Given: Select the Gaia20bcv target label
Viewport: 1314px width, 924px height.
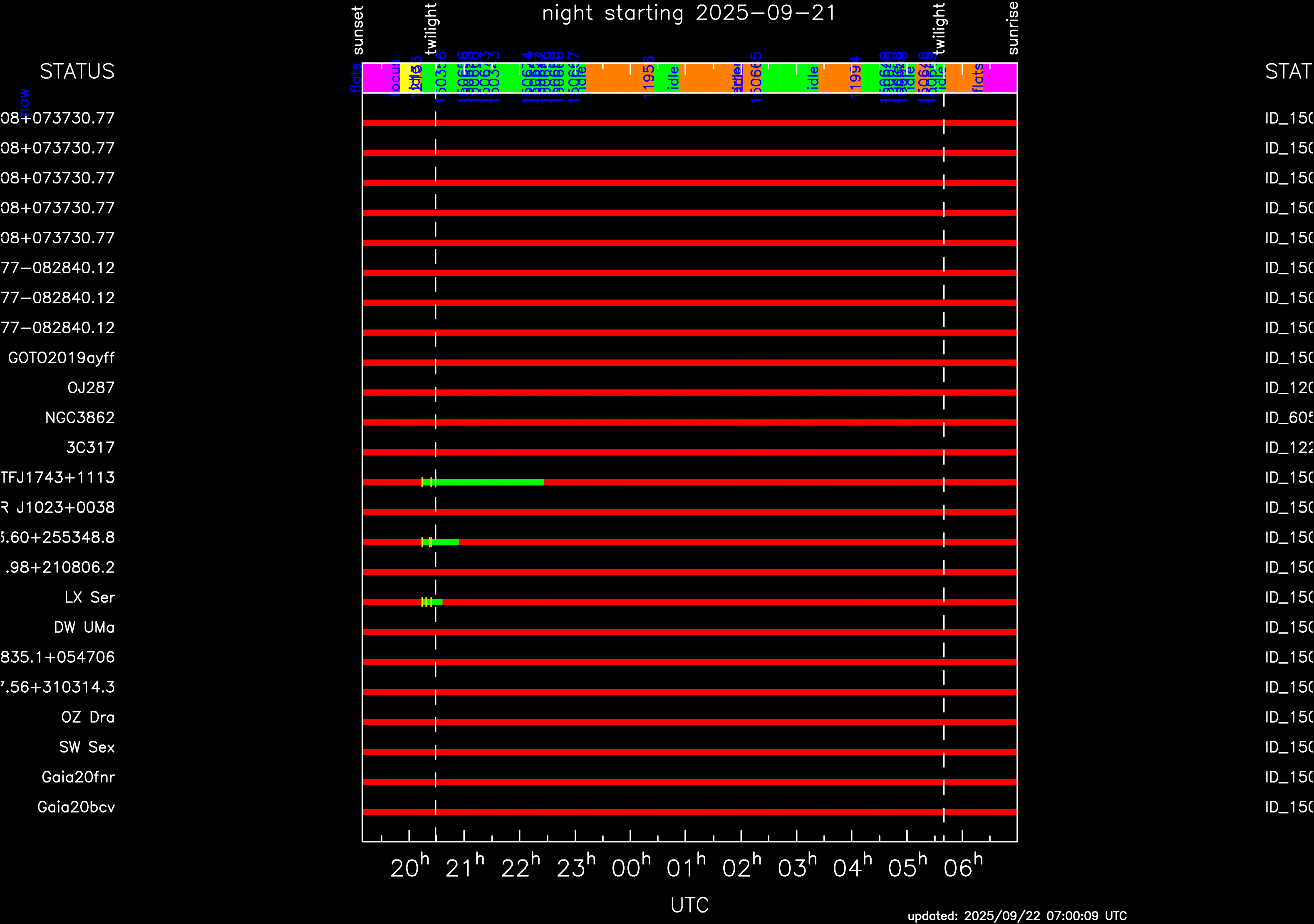Looking at the screenshot, I should [76, 807].
